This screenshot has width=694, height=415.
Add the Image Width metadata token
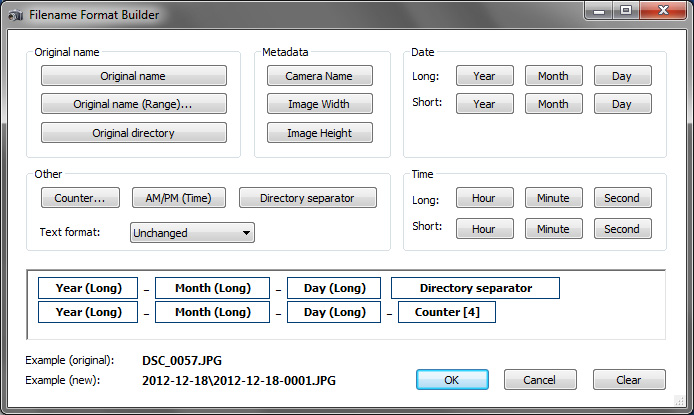click(x=320, y=104)
